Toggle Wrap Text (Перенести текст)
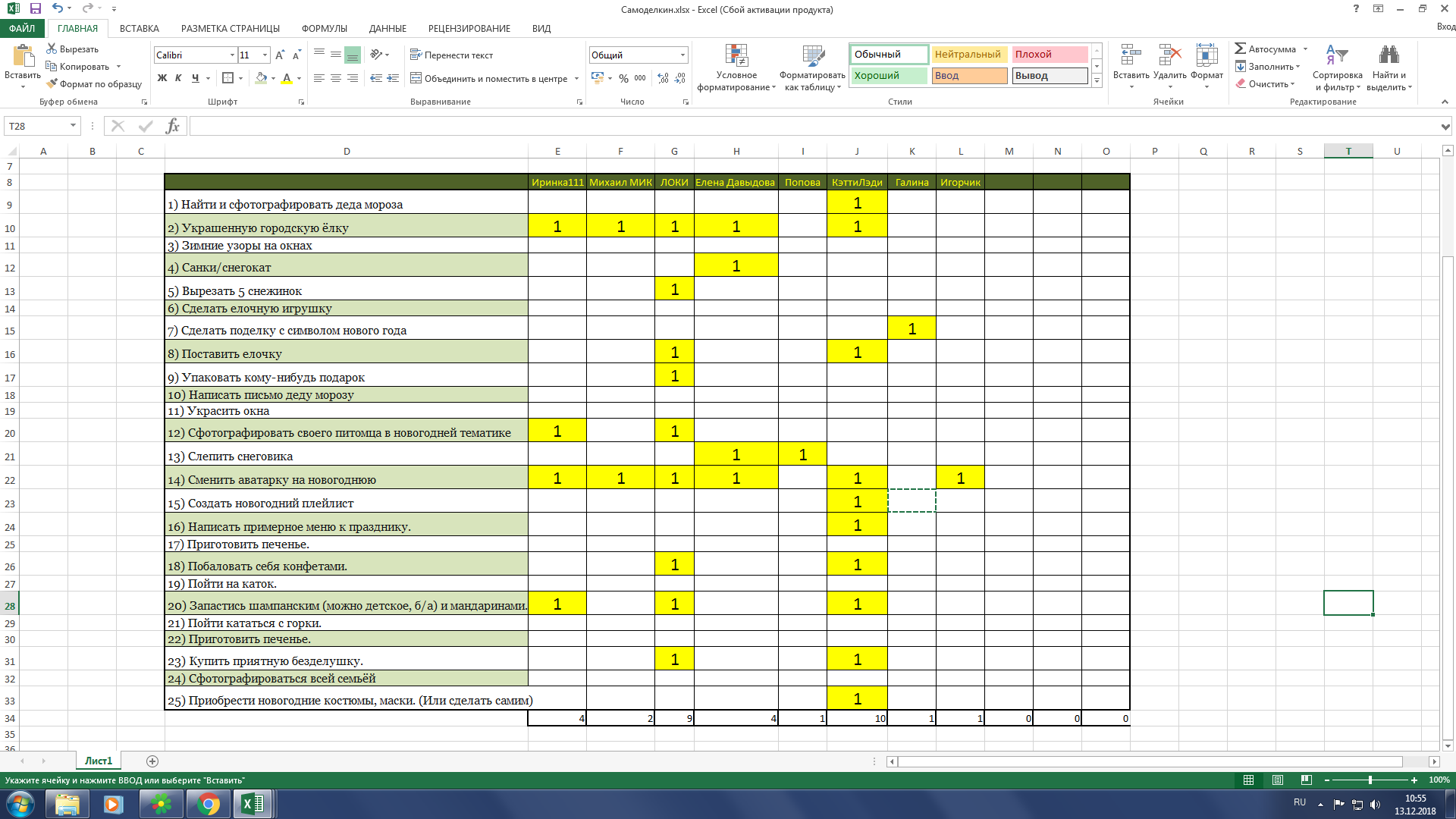Screen dimensions: 1456x819 [451, 55]
